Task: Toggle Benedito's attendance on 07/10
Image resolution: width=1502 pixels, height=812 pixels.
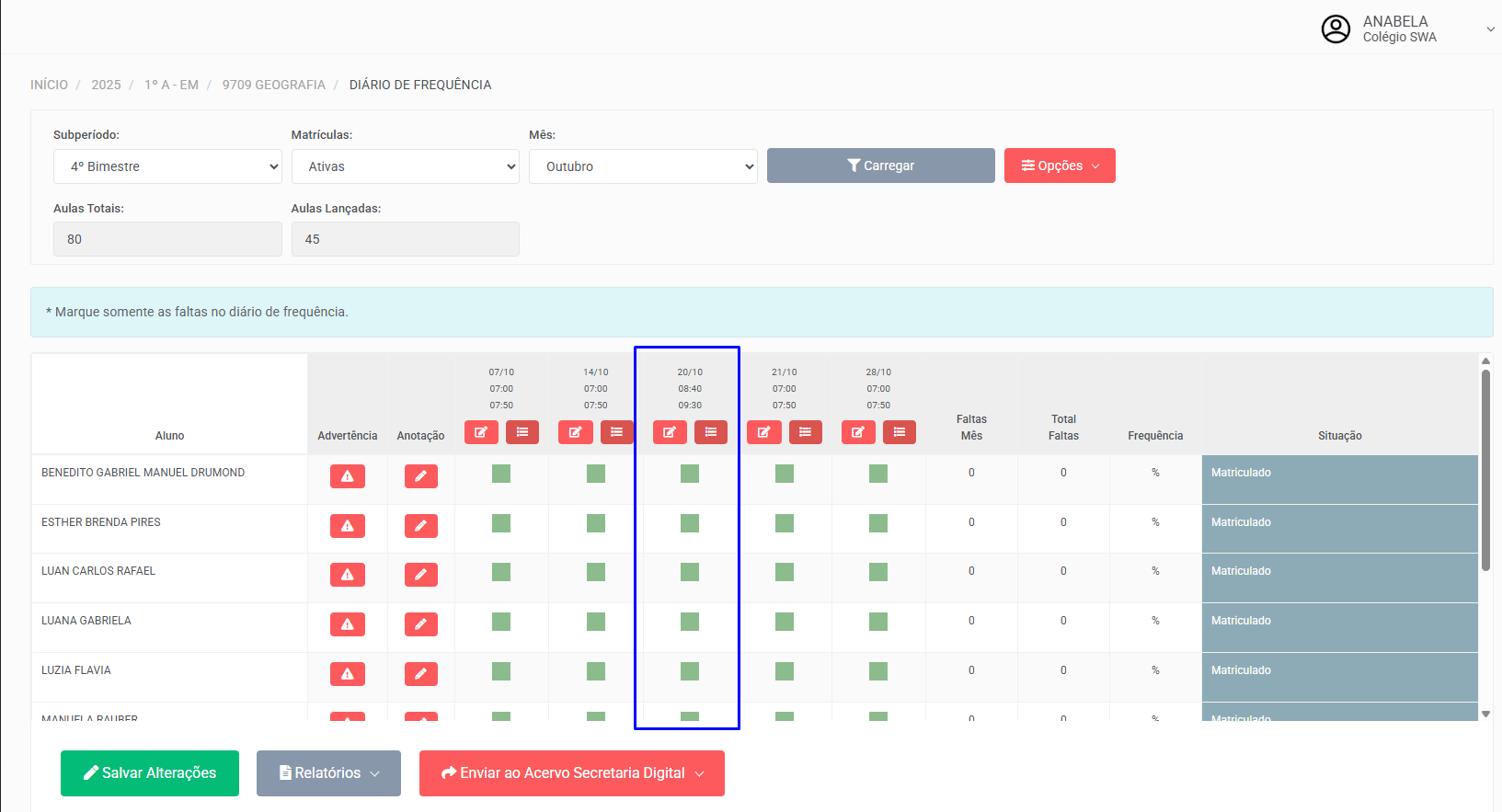Action: coord(501,474)
